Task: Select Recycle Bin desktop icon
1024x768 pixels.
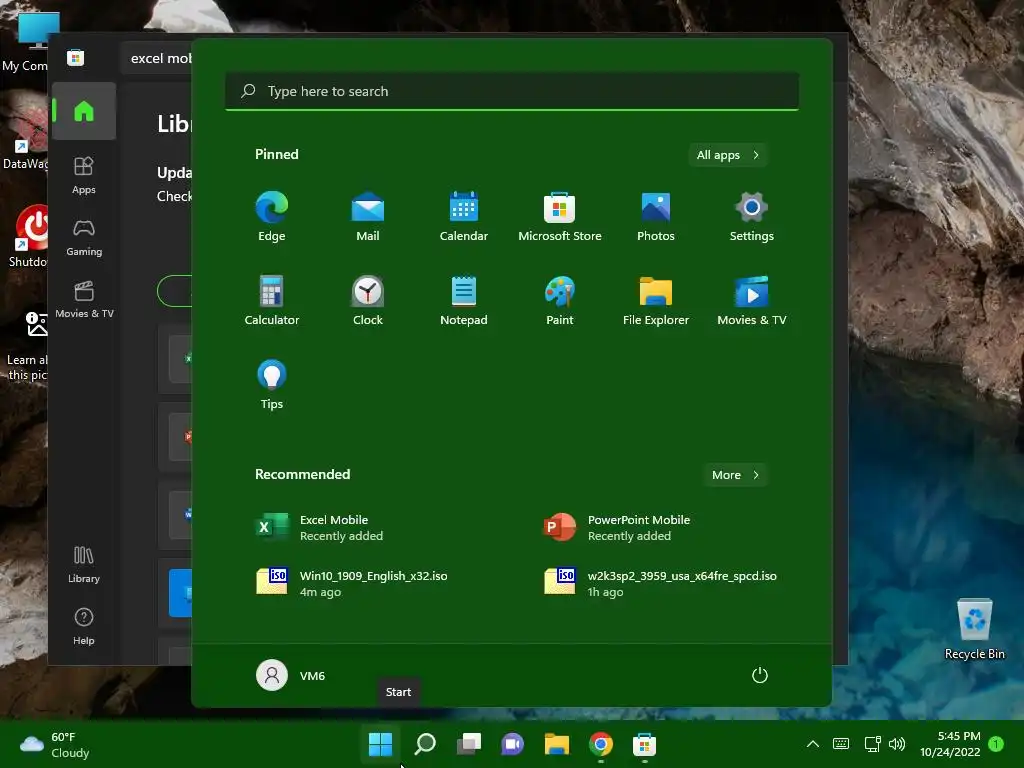Action: pyautogui.click(x=975, y=629)
